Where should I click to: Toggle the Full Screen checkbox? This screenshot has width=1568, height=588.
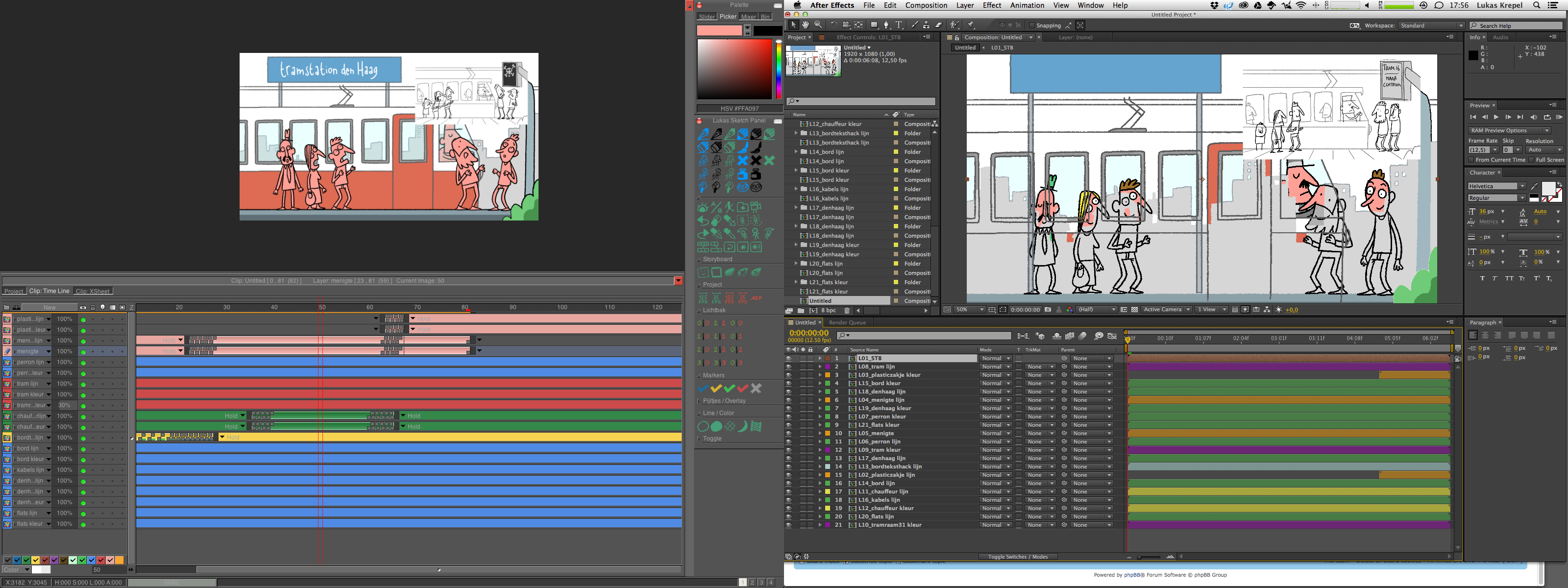click(x=1531, y=160)
